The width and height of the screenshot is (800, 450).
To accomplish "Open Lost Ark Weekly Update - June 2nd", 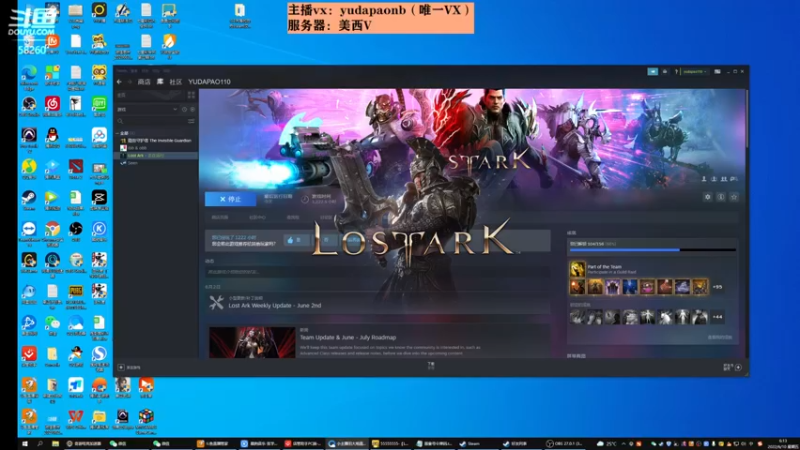I will tap(274, 305).
